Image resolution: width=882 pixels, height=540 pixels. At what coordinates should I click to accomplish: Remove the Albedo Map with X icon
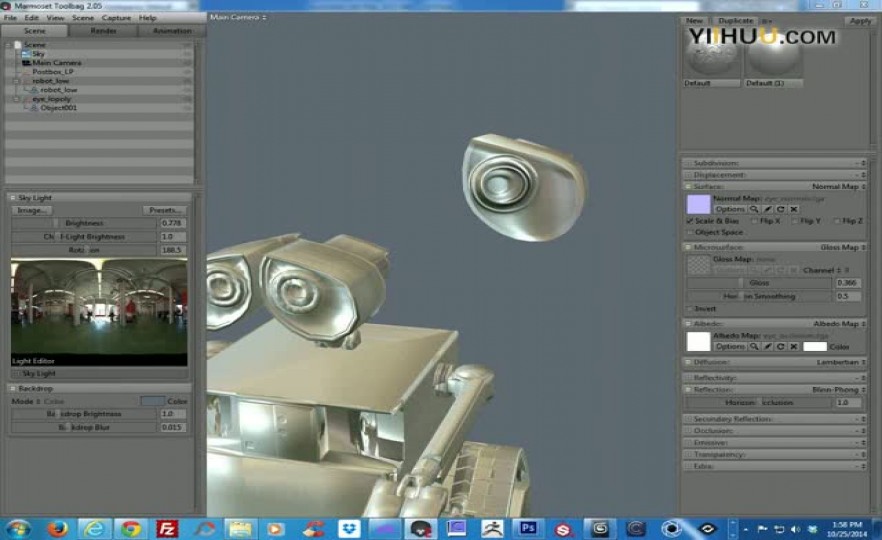pyautogui.click(x=794, y=346)
